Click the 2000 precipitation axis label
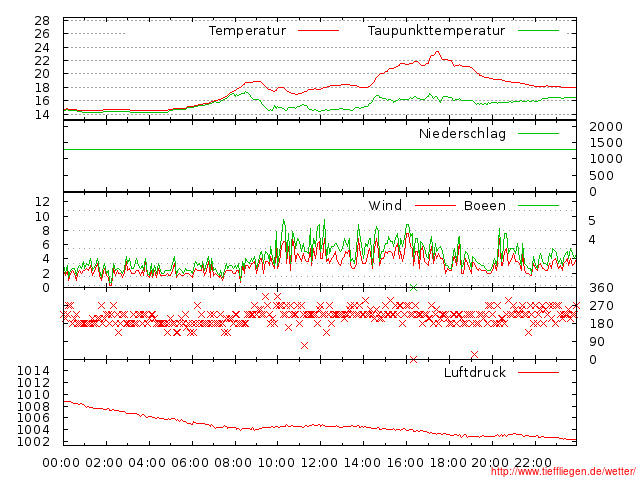Screen dimensions: 640x480 tap(606, 127)
